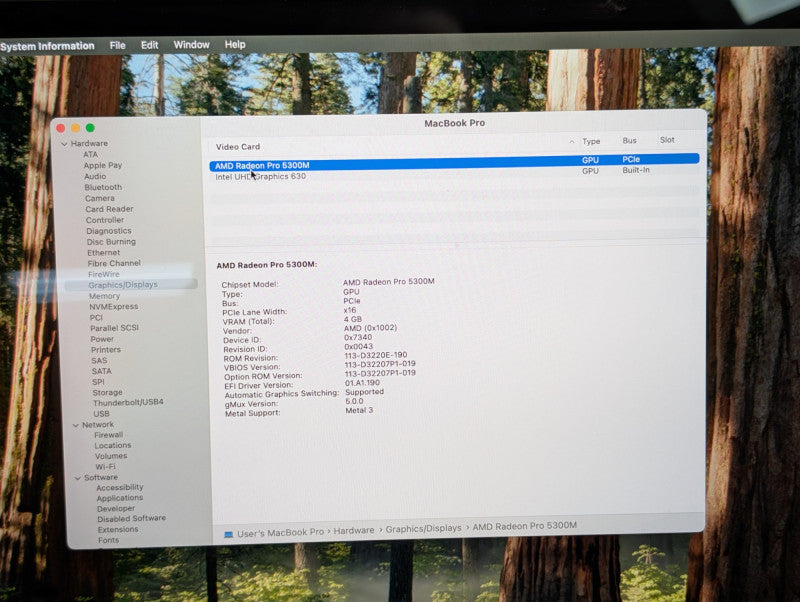This screenshot has height=602, width=800.
Task: Open the Help menu
Action: click(x=235, y=44)
